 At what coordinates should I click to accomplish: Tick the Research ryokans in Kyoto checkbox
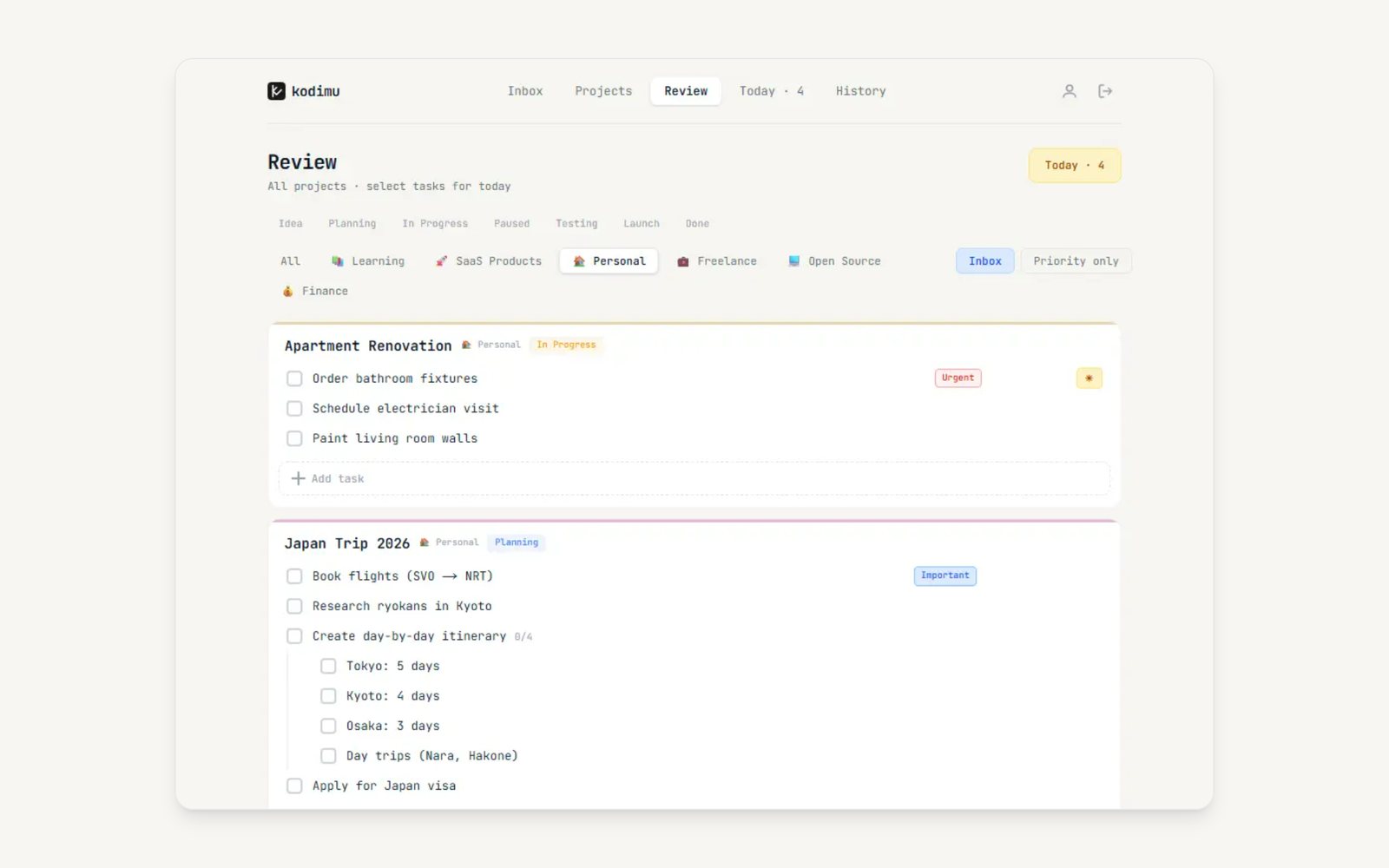tap(294, 606)
